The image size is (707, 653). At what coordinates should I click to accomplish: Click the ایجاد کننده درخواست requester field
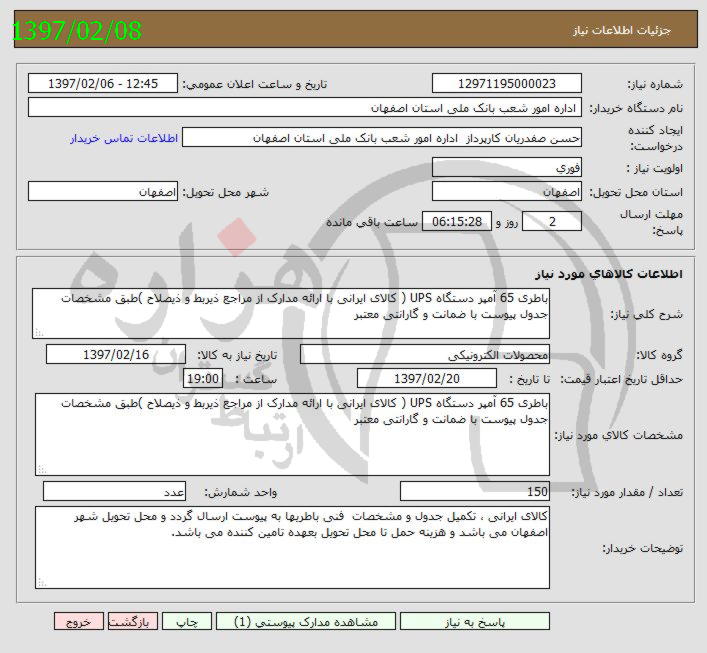coord(382,138)
